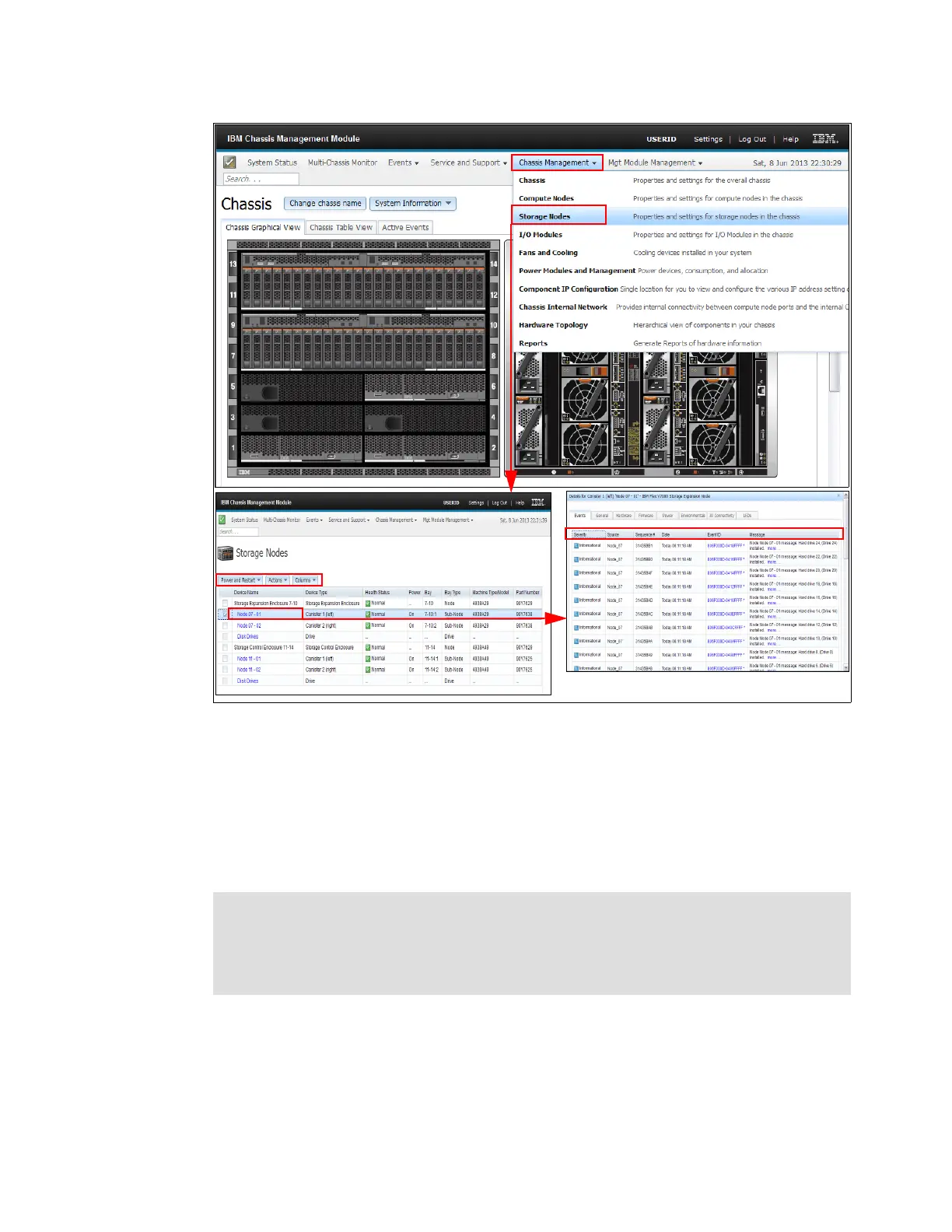The width and height of the screenshot is (952, 1232).
Task: Choose Storage Nodes from the Chassis Management menu
Action: (681, 216)
